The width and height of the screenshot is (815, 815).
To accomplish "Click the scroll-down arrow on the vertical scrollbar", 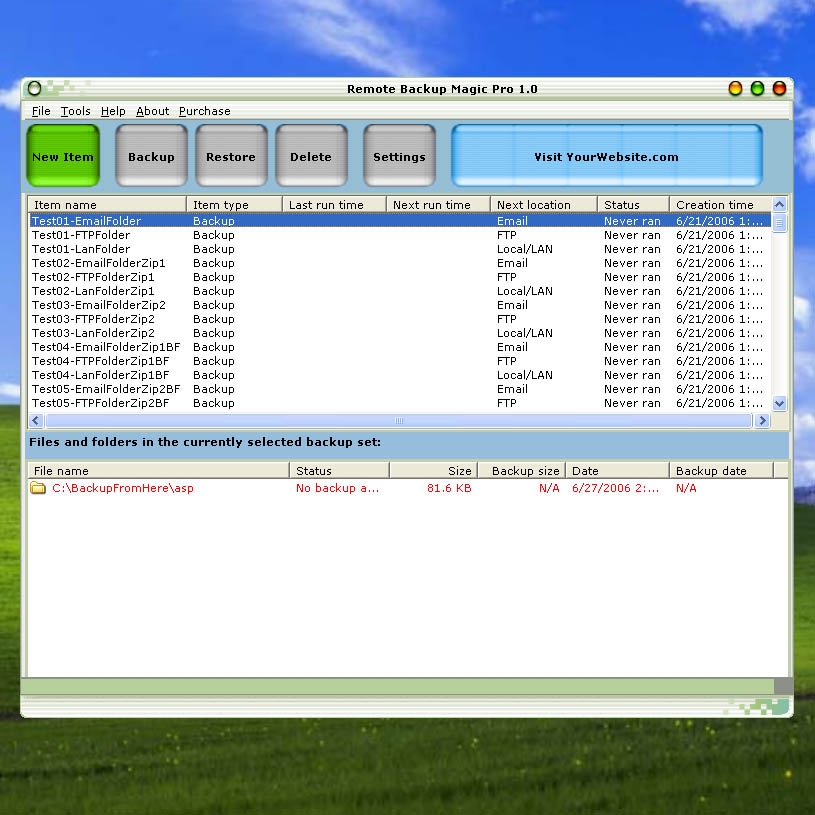I will coord(779,403).
